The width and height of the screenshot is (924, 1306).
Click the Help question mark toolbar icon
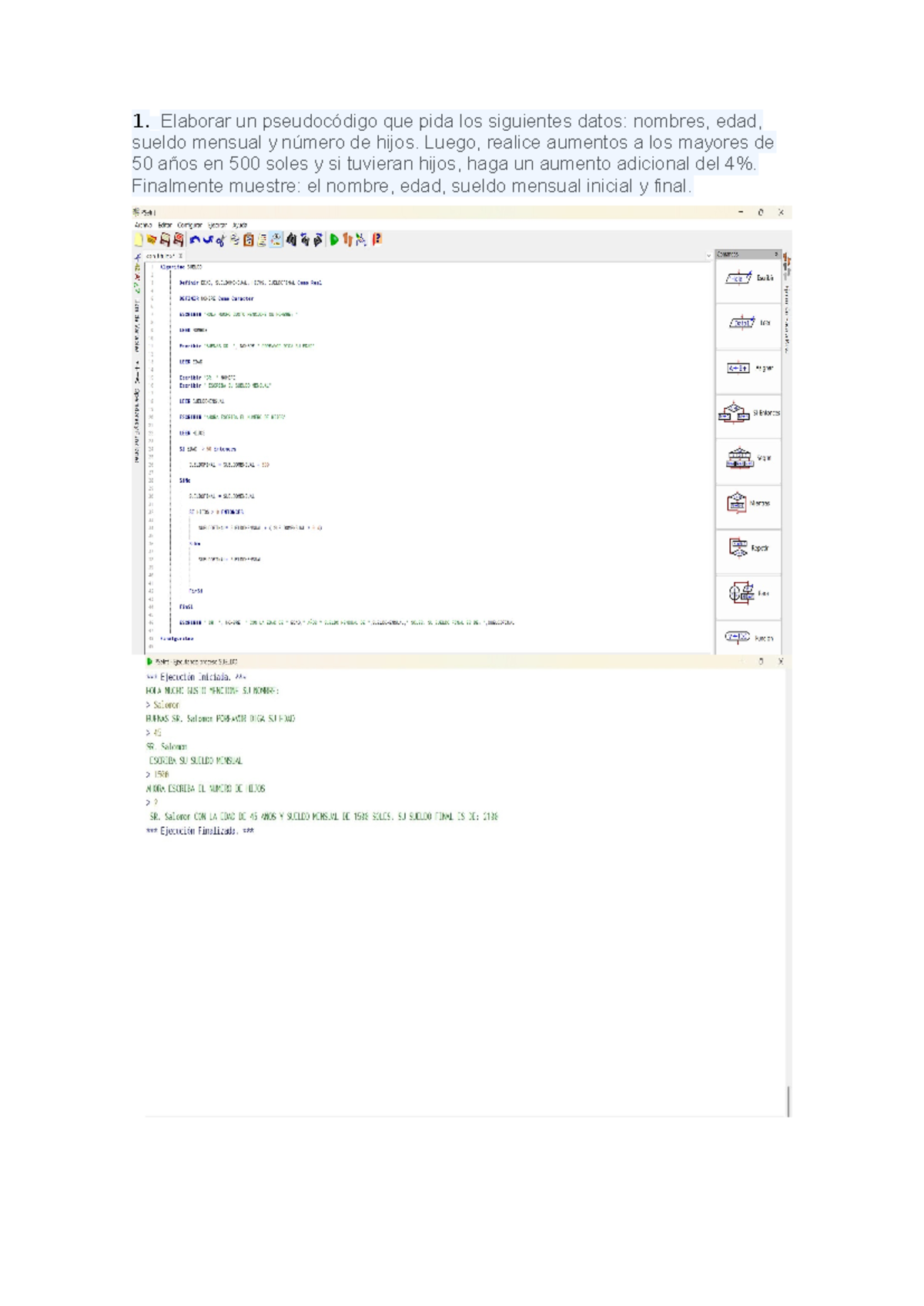pos(377,239)
